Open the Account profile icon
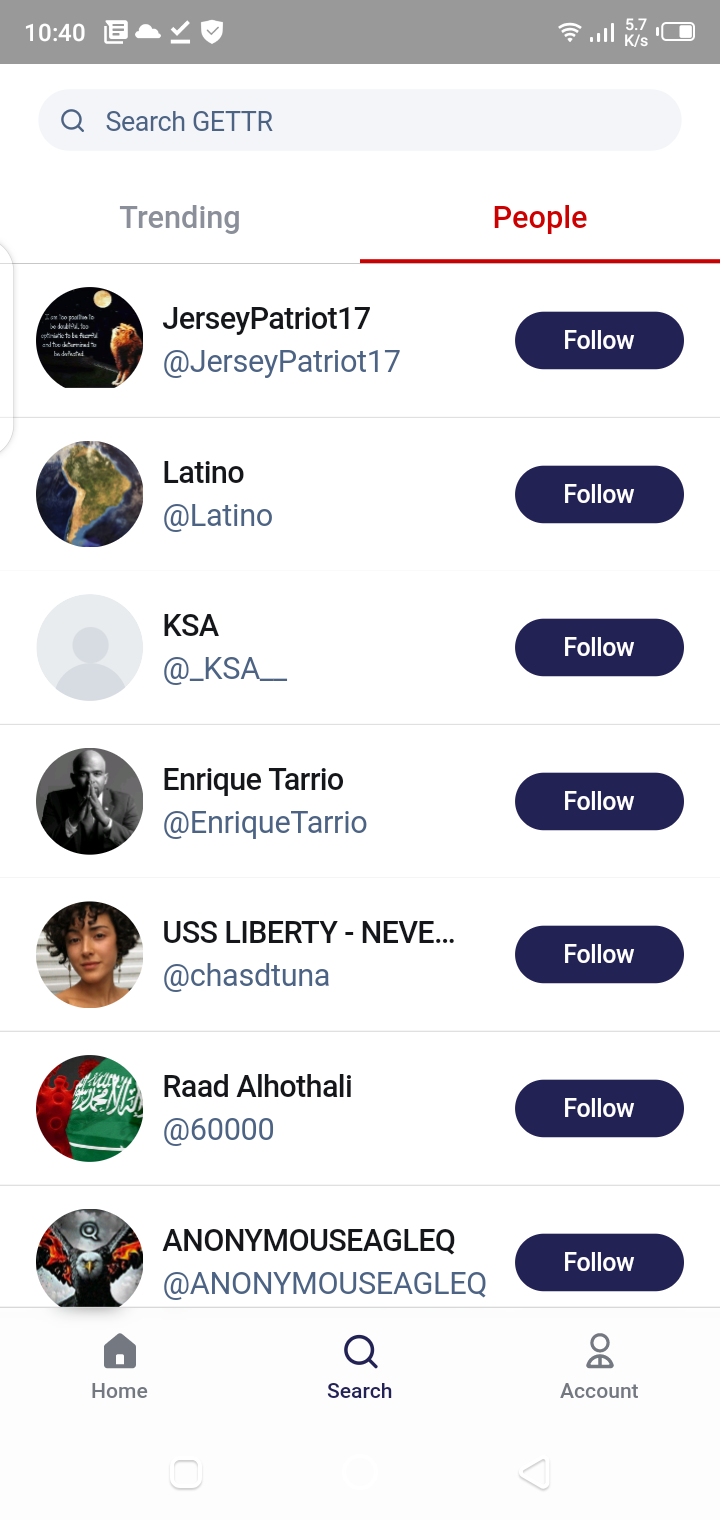The height and width of the screenshot is (1520, 720). (599, 1351)
